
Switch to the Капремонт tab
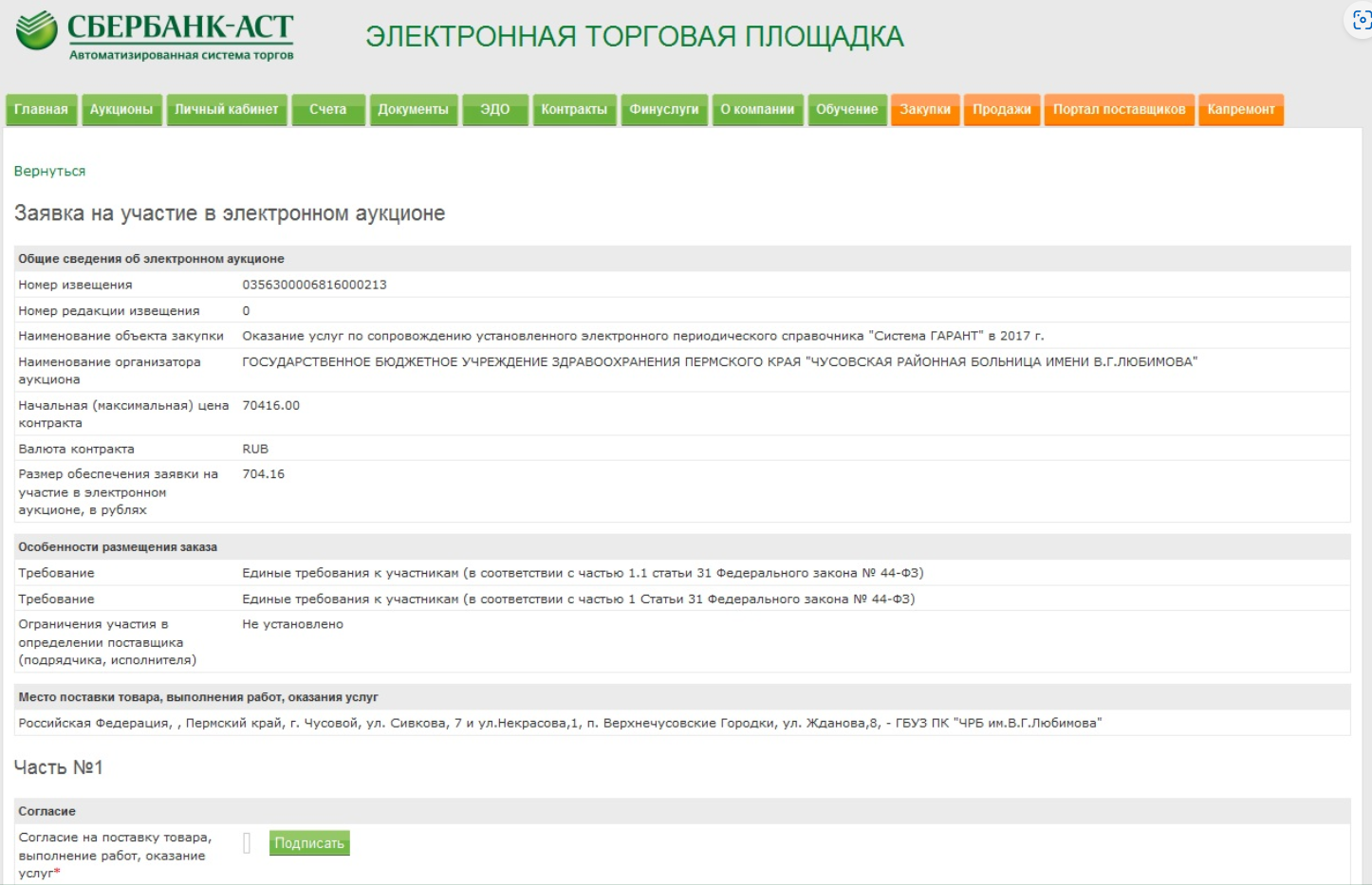pos(1241,109)
